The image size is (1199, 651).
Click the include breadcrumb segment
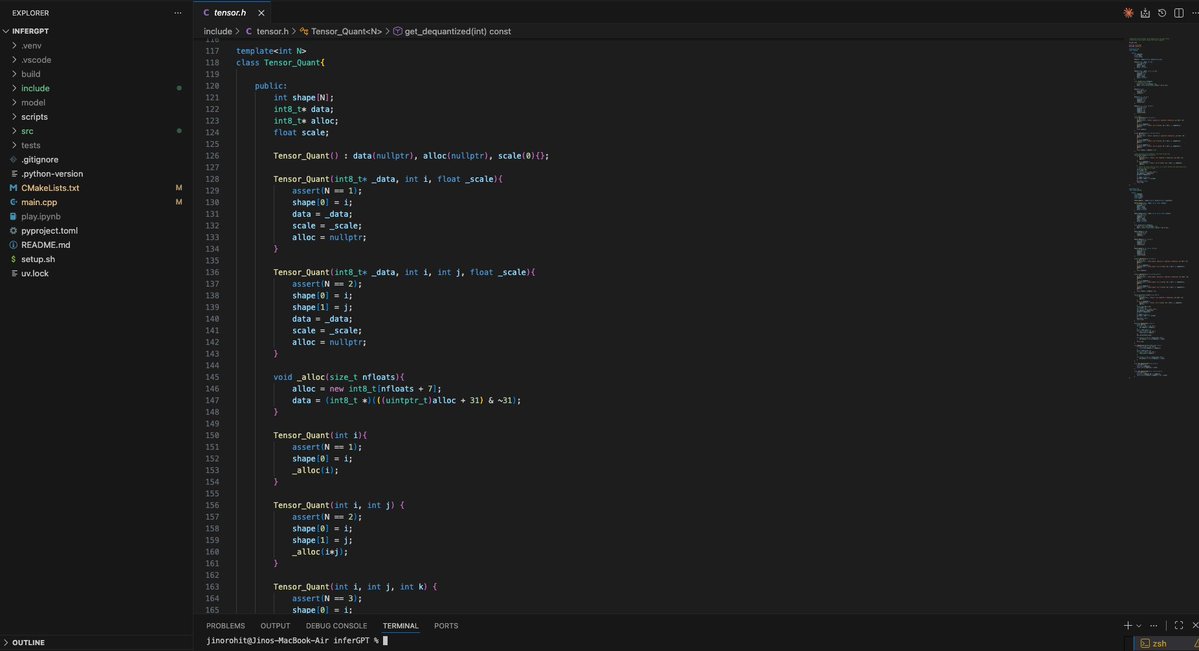coord(217,31)
